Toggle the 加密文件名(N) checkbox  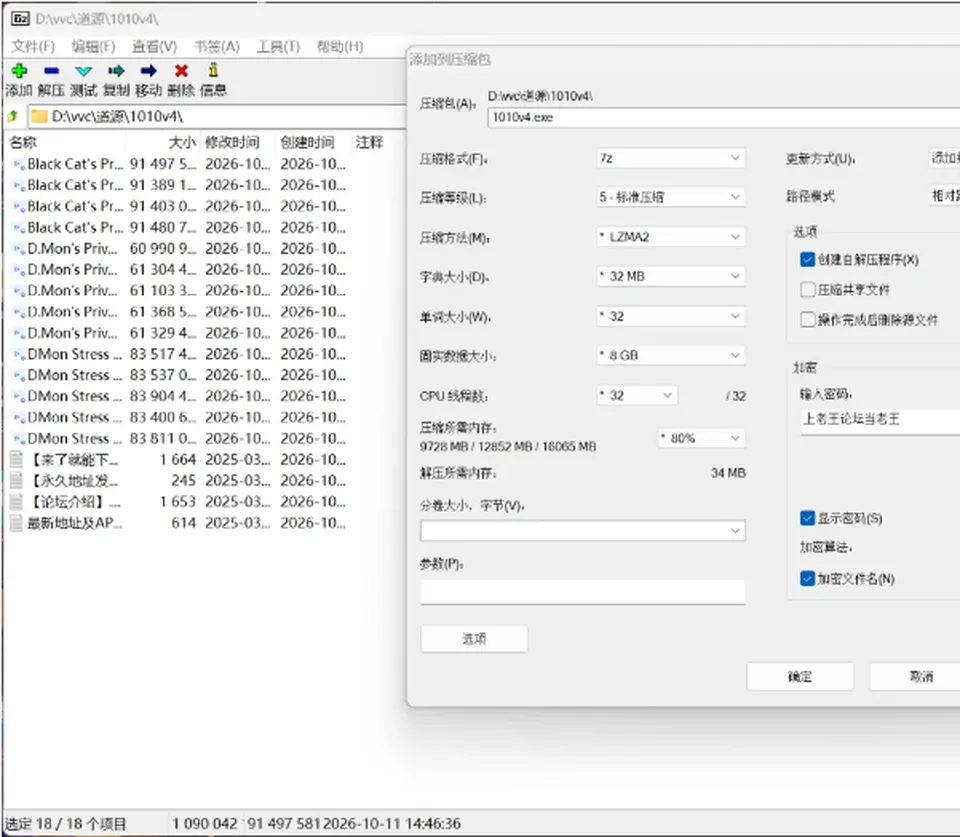coord(808,579)
